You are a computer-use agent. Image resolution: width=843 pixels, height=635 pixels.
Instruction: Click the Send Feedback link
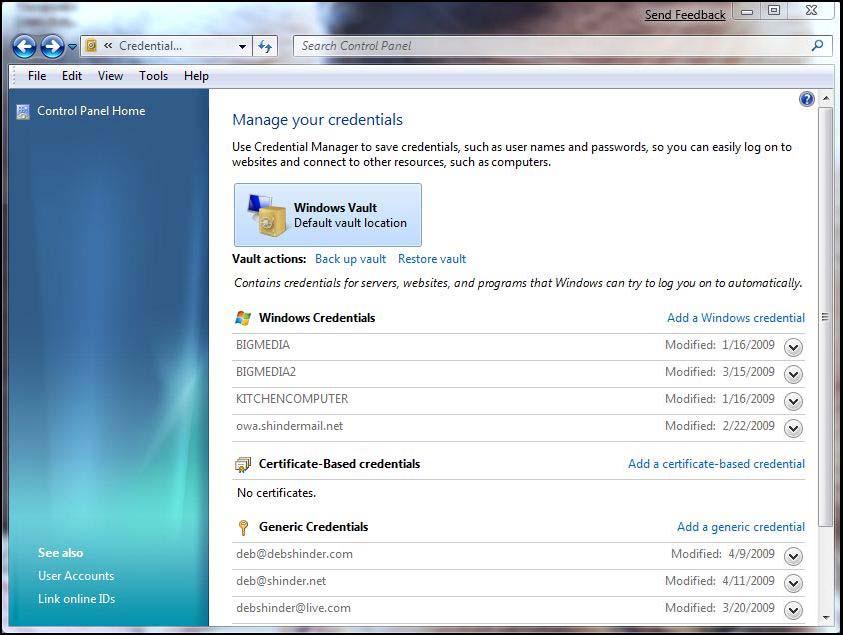(685, 15)
